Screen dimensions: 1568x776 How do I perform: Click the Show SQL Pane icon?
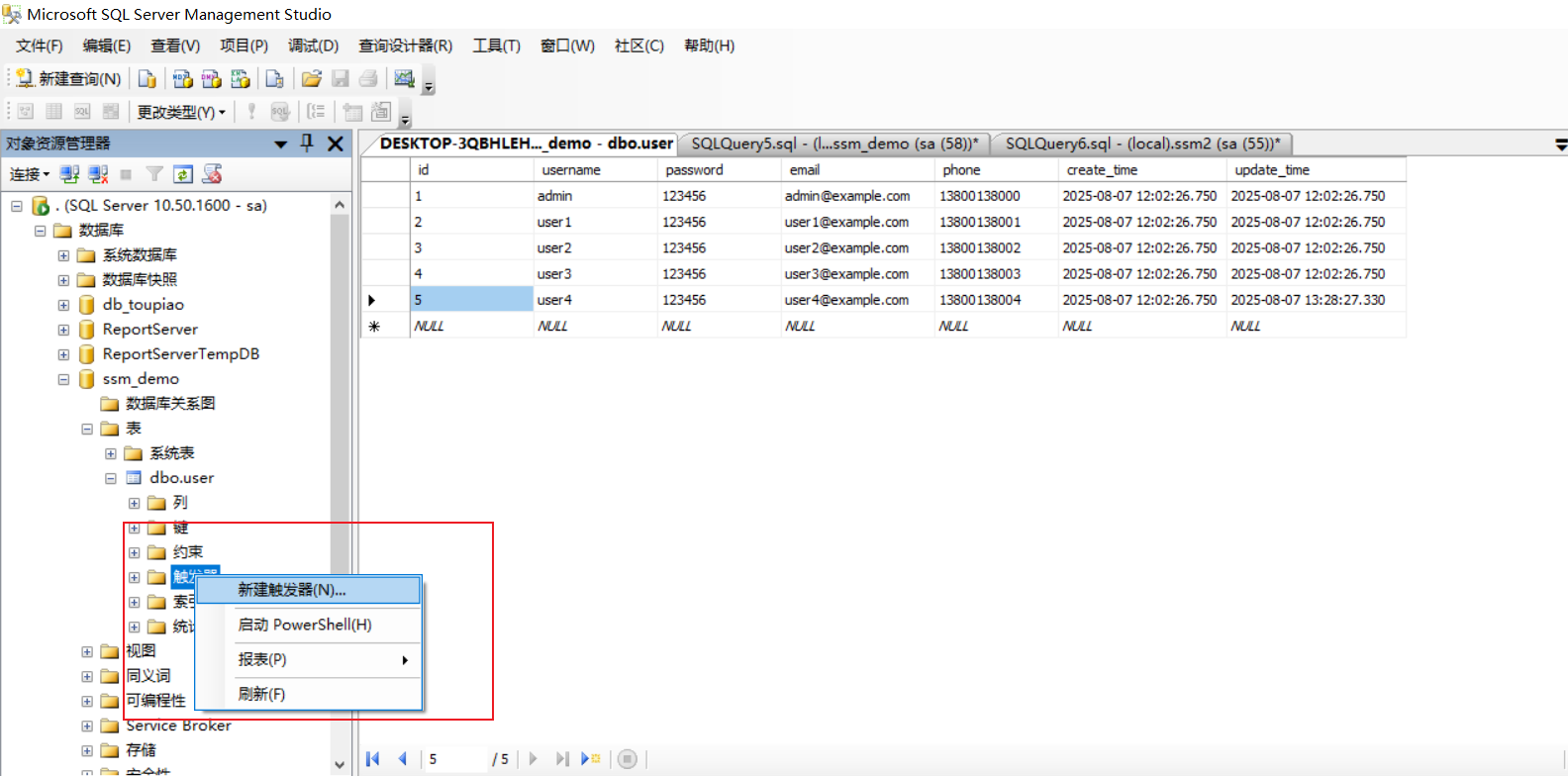(82, 112)
